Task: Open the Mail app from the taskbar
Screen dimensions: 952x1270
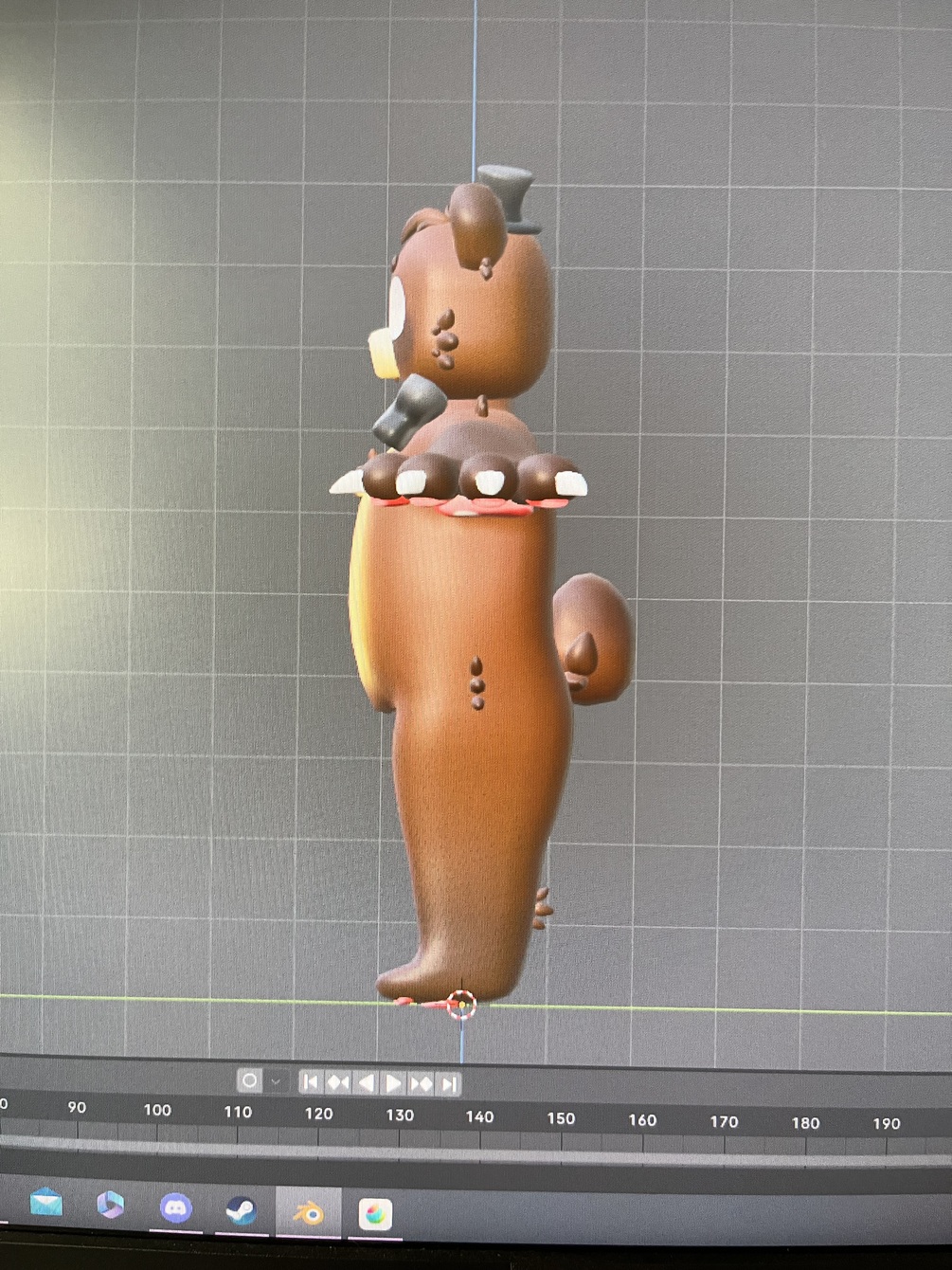Action: (x=45, y=1204)
